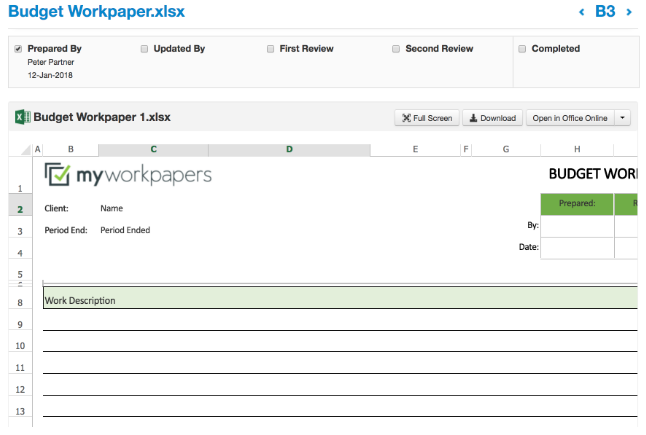The width and height of the screenshot is (646, 435).
Task: Enable the First Review checkbox
Action: click(x=271, y=48)
